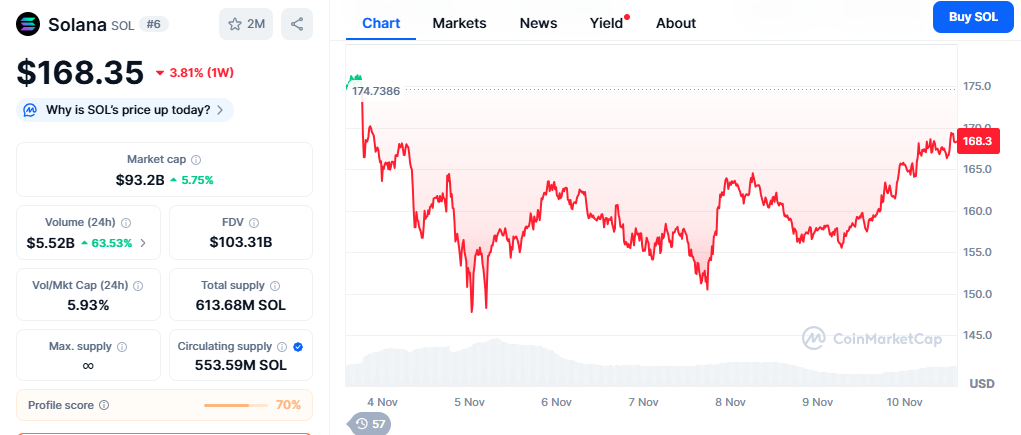Switch to the Markets tab
This screenshot has height=435, width=1021.
tap(459, 23)
